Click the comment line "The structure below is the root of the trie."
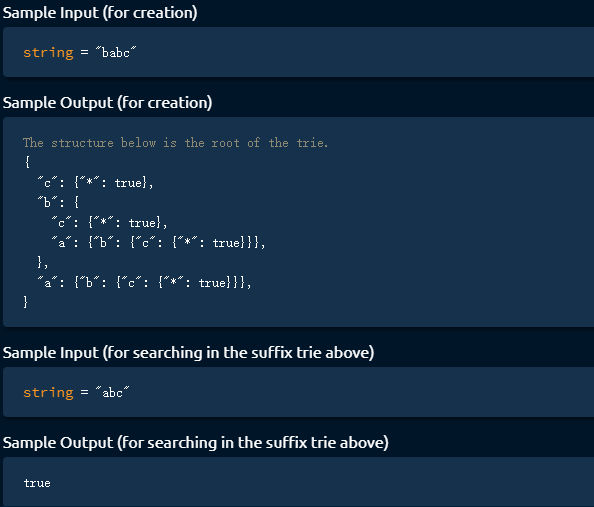 (x=175, y=143)
